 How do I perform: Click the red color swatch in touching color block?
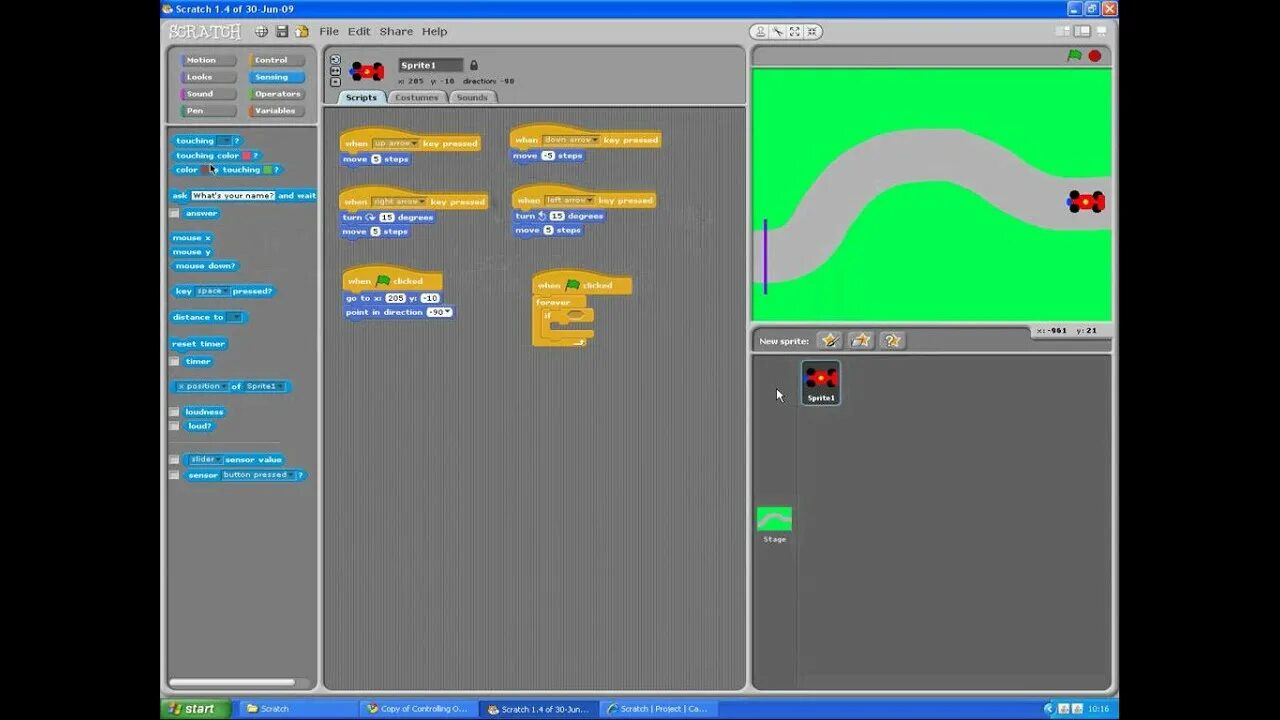[x=246, y=156]
